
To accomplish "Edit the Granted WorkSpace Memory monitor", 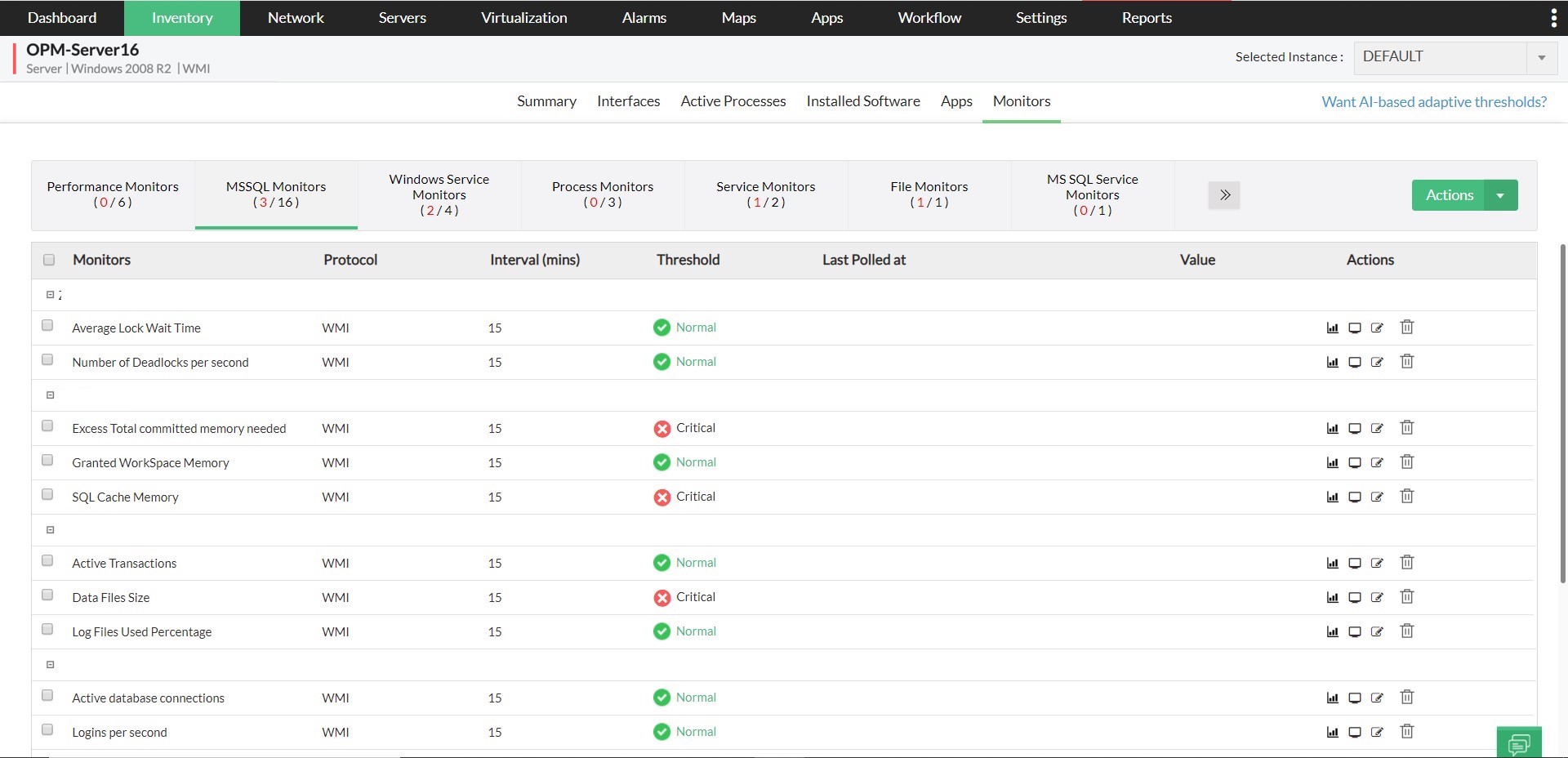I will [1377, 462].
